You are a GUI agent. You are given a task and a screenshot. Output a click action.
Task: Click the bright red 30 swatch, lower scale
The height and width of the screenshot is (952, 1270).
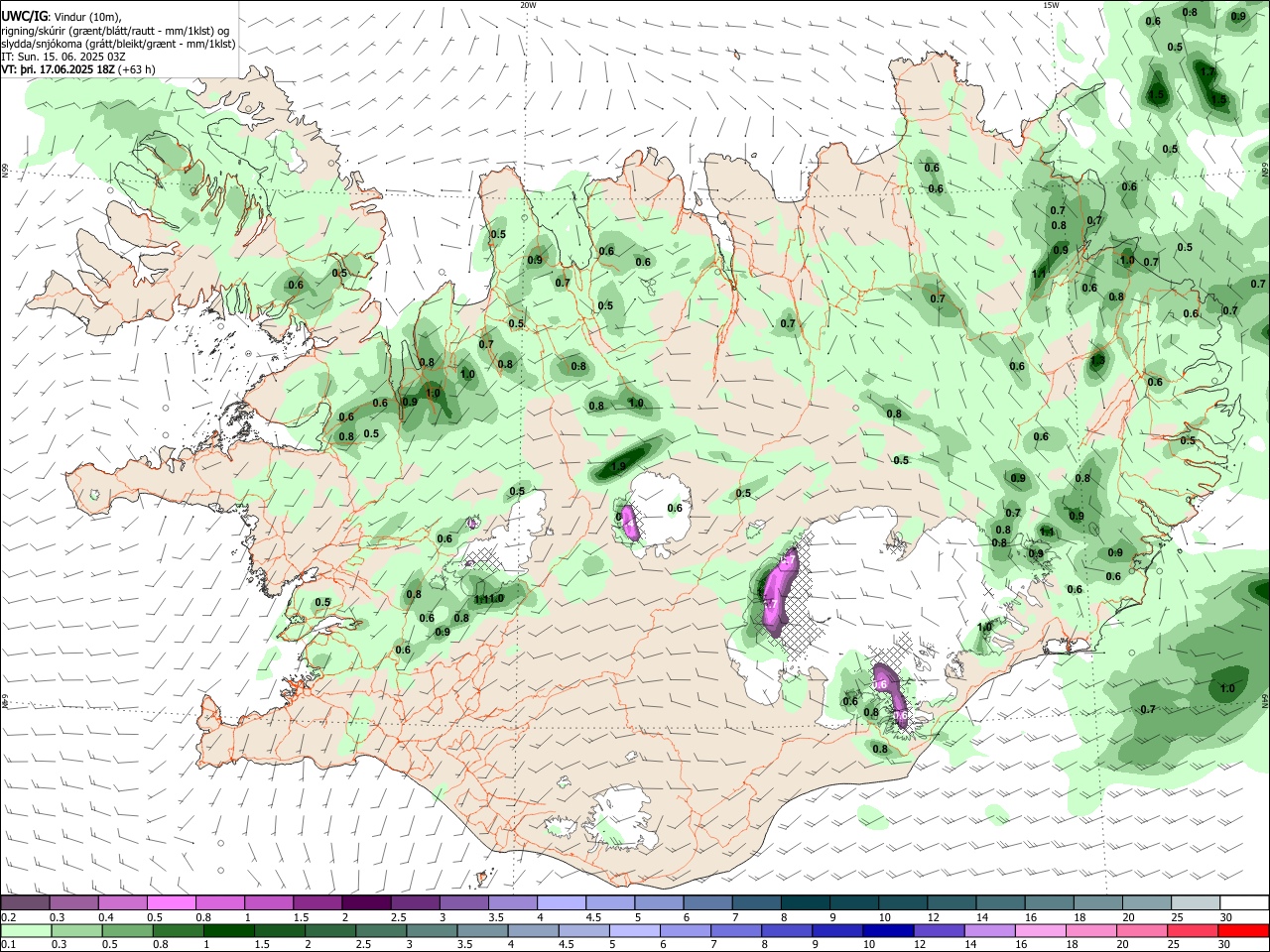[1244, 930]
